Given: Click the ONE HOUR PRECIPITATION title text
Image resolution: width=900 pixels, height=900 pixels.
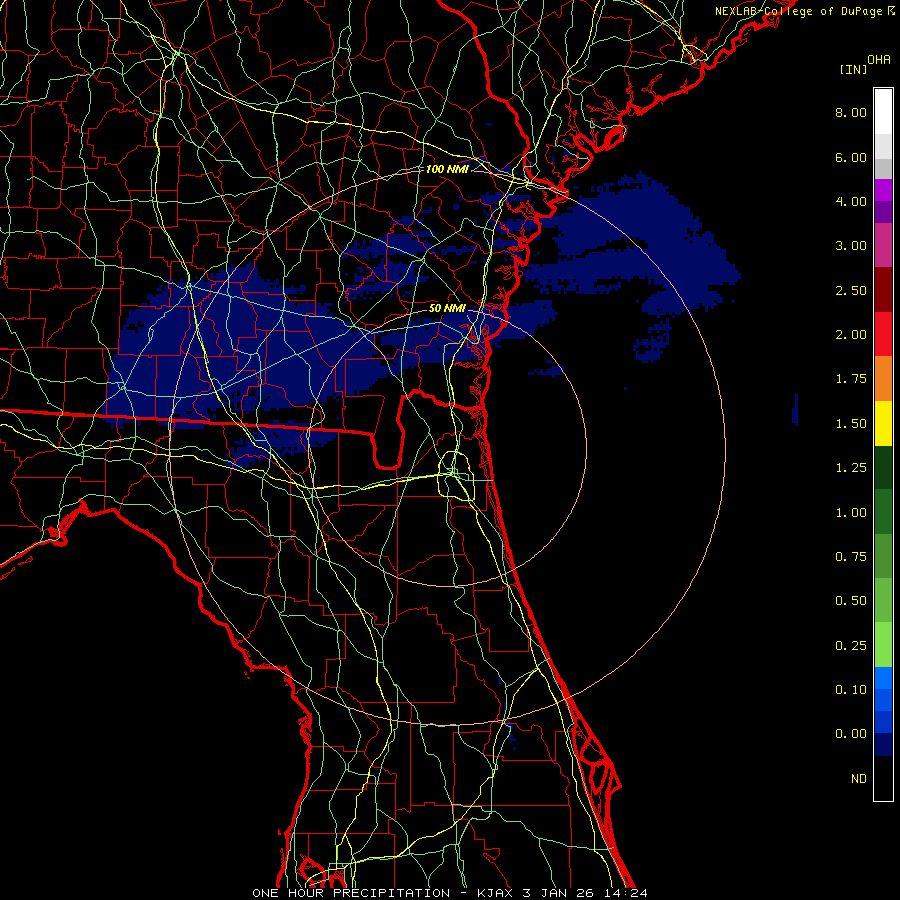Looking at the screenshot, I should click(351, 893).
